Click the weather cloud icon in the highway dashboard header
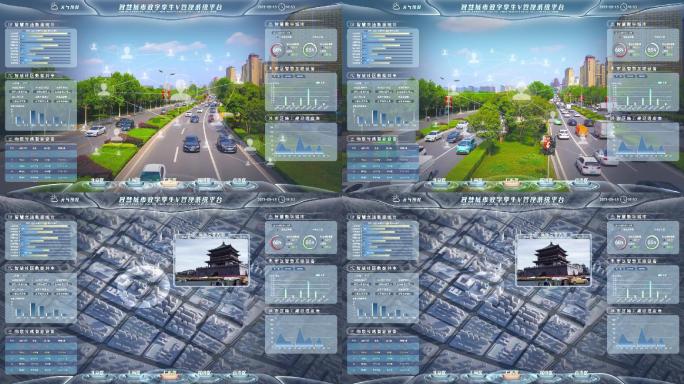 pos(55,7)
